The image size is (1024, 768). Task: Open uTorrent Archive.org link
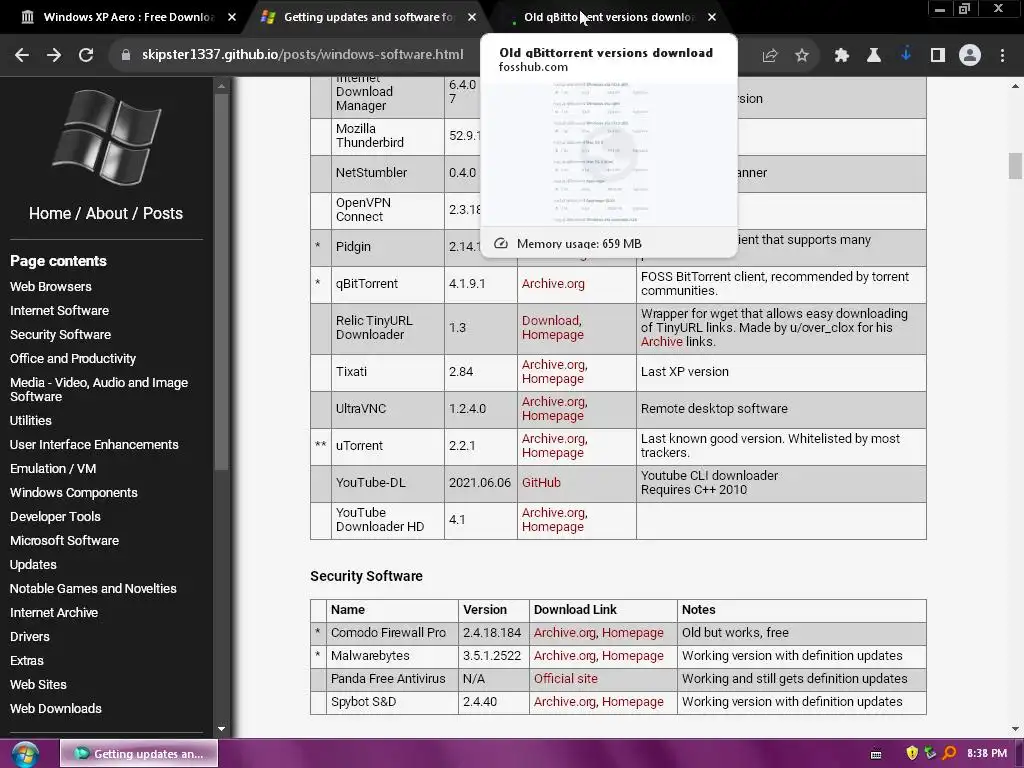coord(553,439)
